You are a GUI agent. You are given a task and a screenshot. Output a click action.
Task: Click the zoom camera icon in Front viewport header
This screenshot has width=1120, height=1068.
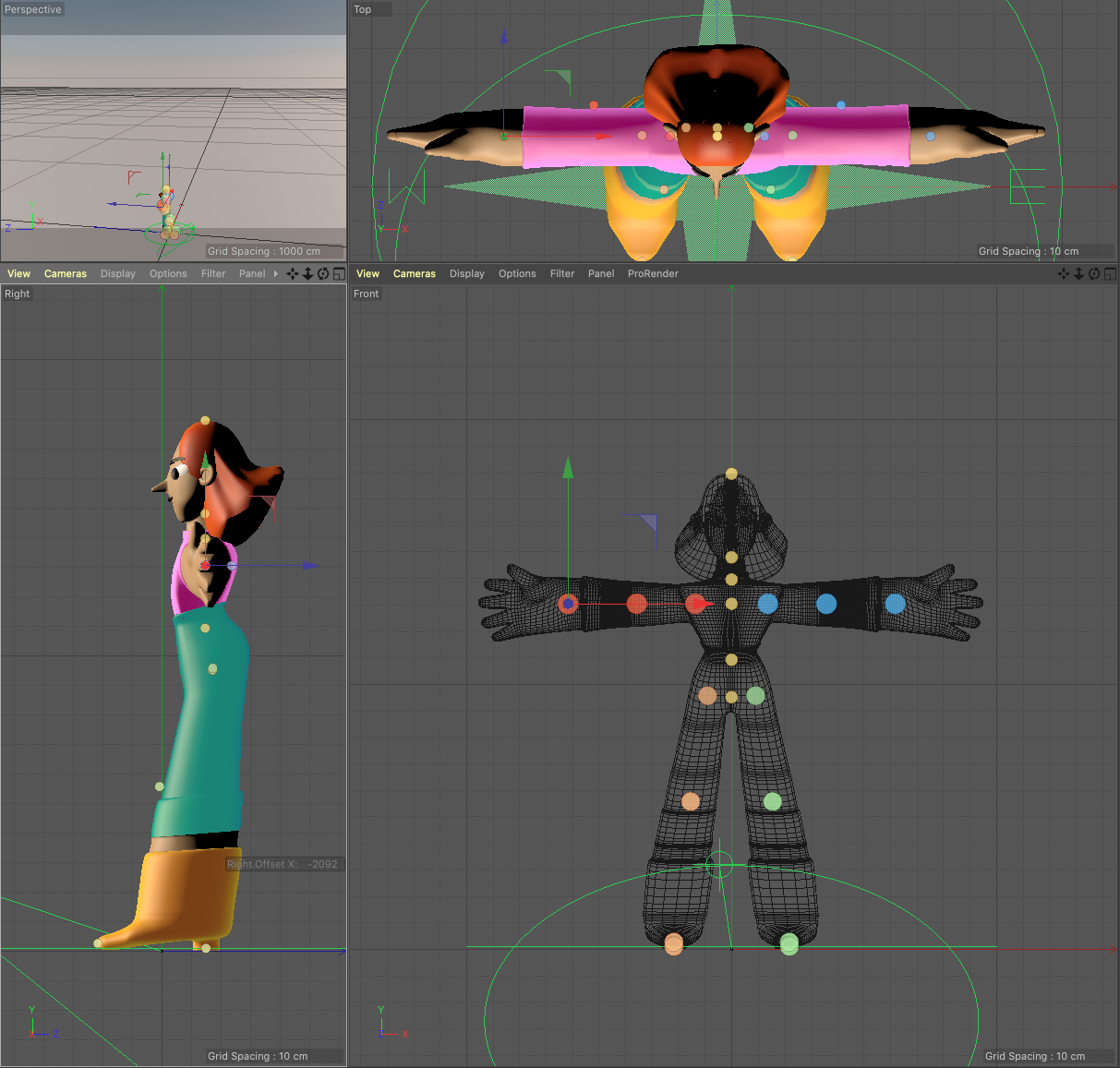pyautogui.click(x=1078, y=273)
